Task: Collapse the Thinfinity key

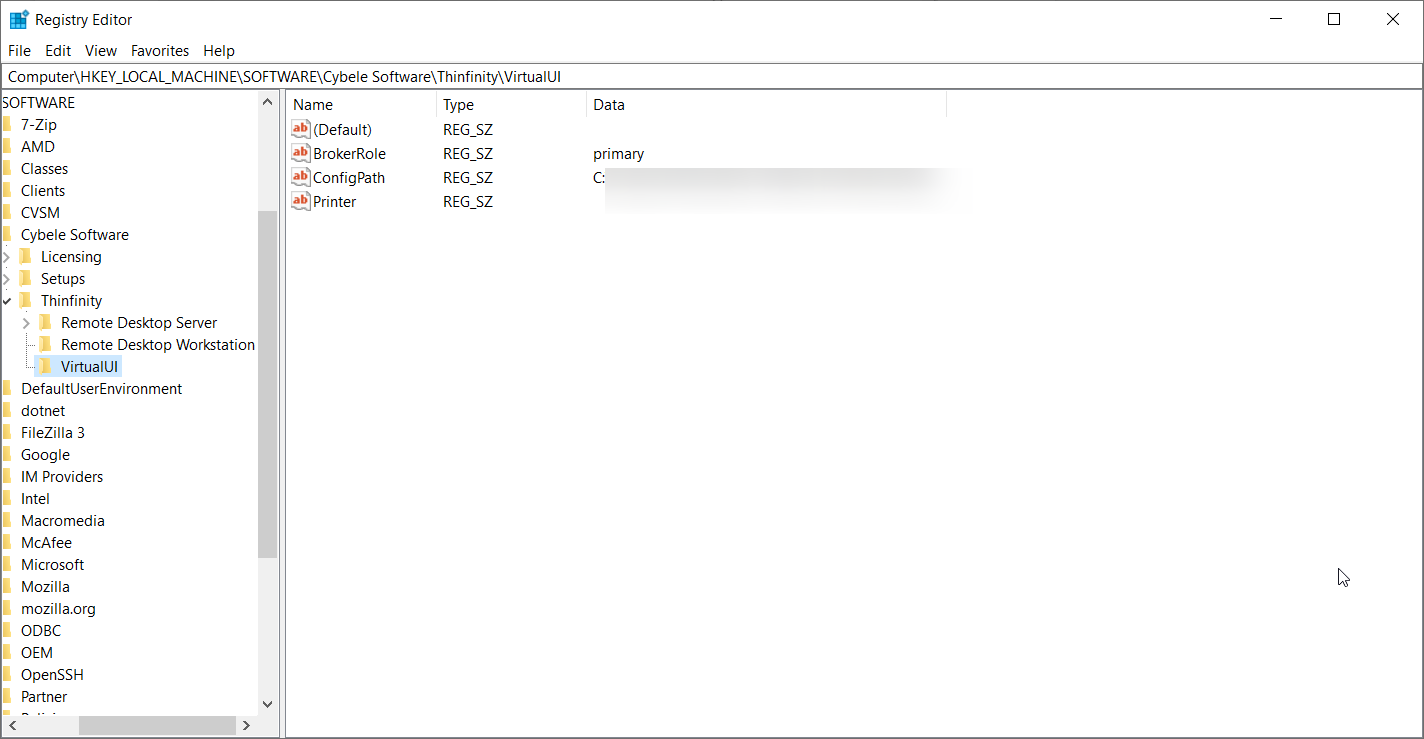Action: click(7, 301)
